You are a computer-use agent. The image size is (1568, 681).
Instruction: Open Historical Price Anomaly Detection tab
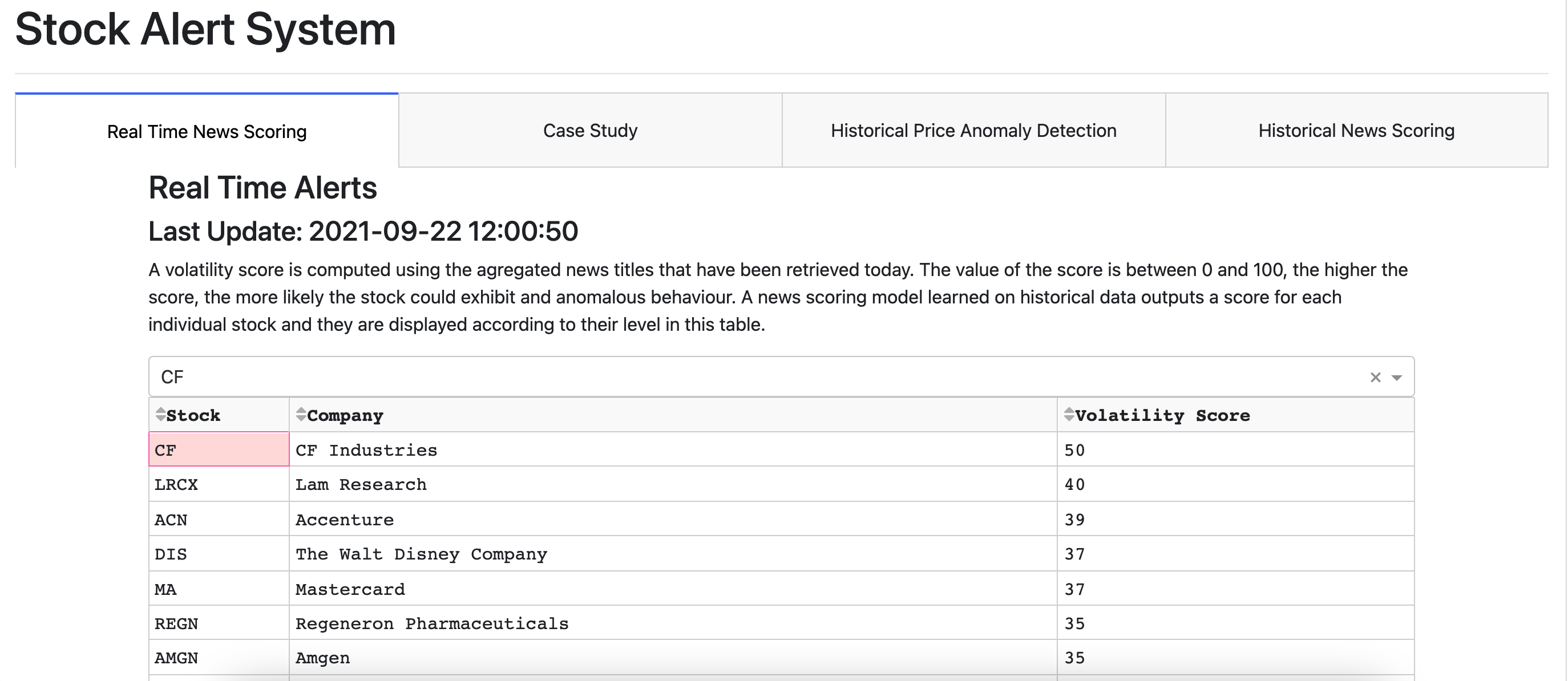(973, 130)
